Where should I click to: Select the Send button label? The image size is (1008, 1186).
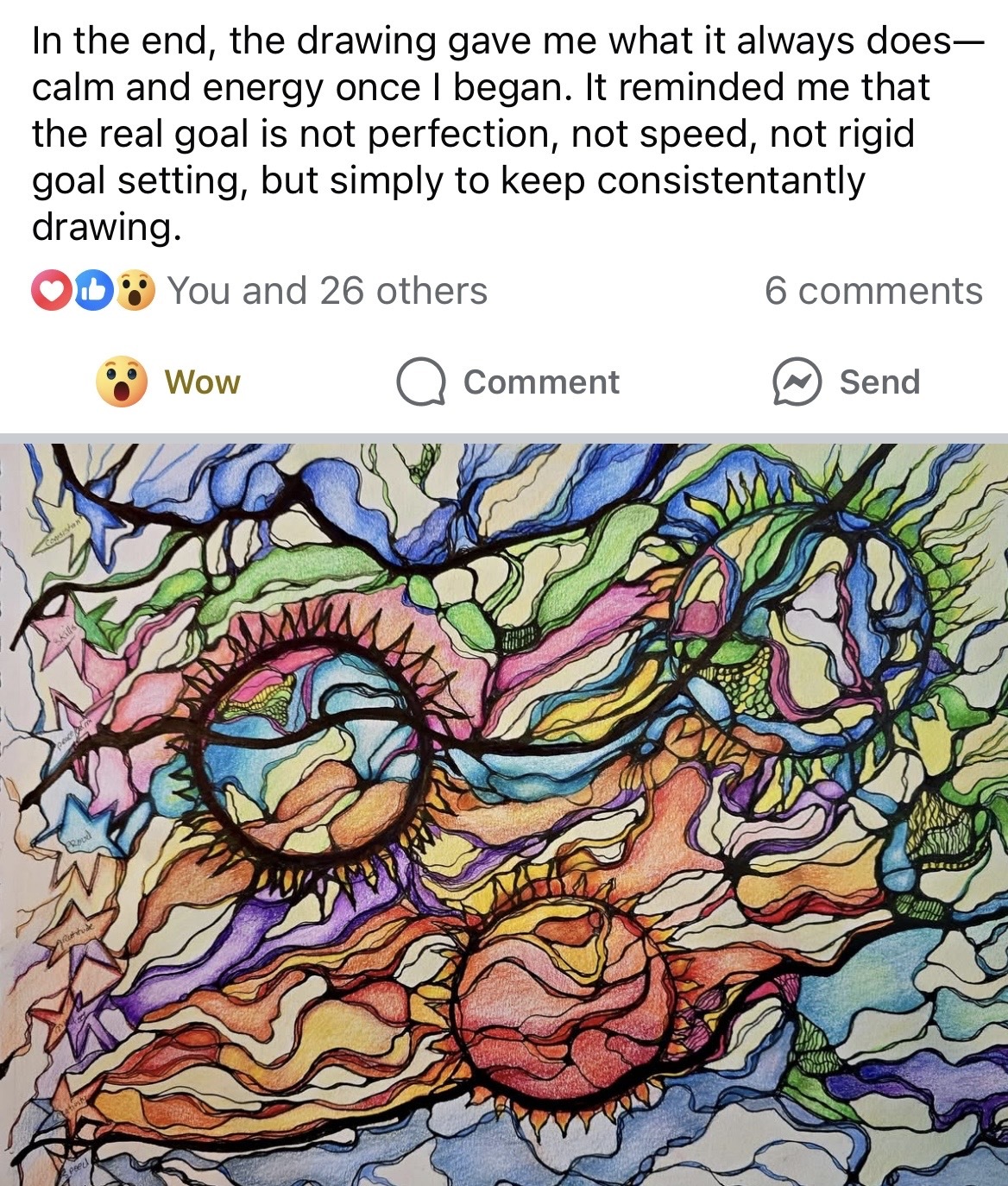click(x=879, y=382)
